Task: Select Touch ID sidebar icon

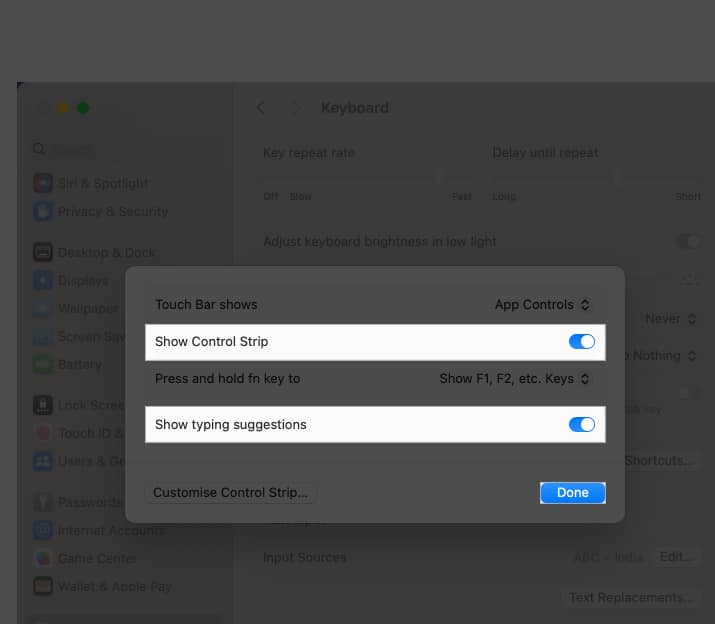Action: 43,433
